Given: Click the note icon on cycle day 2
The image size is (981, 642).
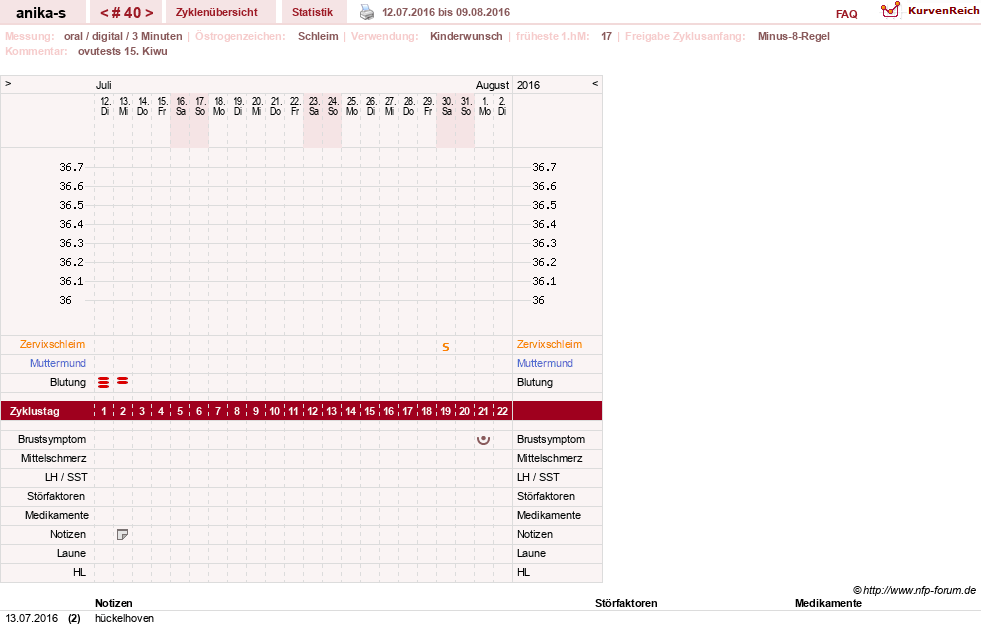Looking at the screenshot, I should click(x=123, y=534).
